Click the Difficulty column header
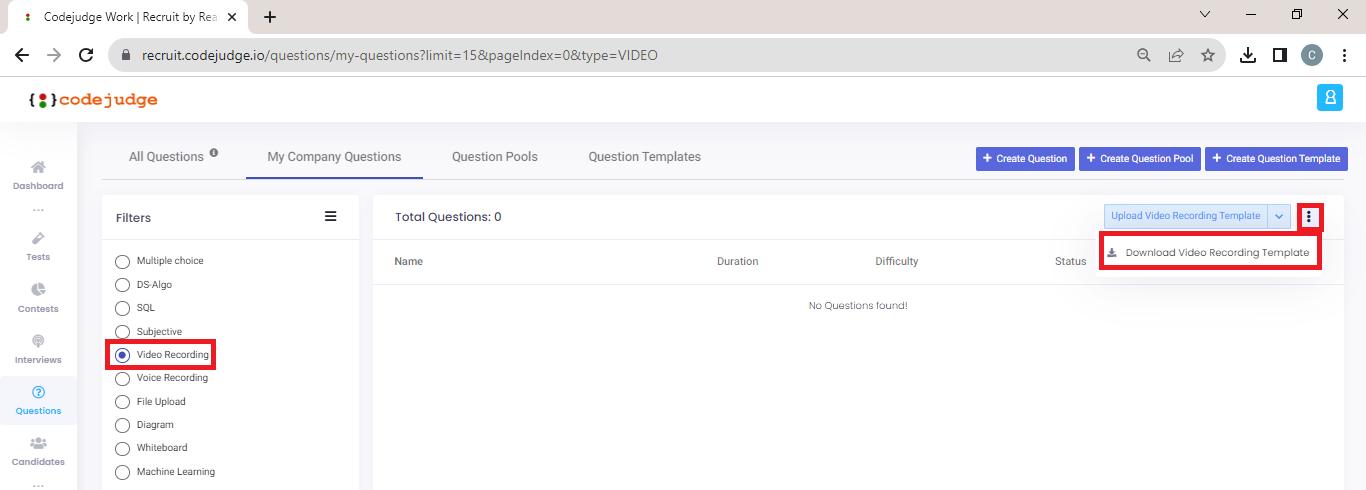 897,261
